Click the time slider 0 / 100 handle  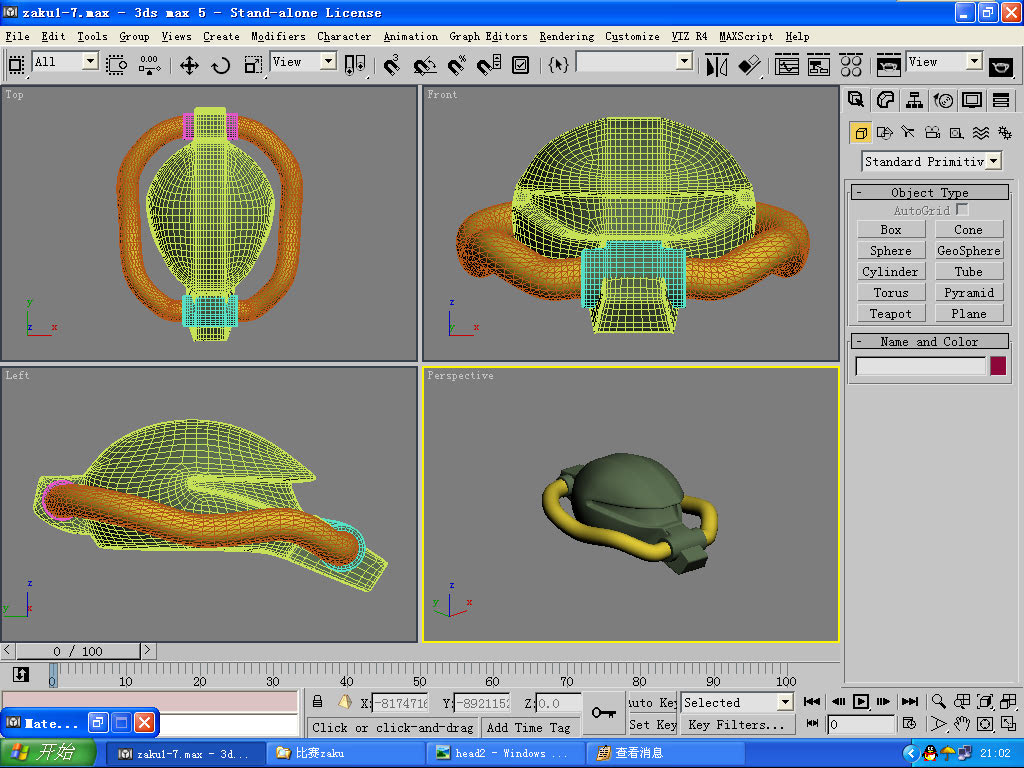[78, 650]
